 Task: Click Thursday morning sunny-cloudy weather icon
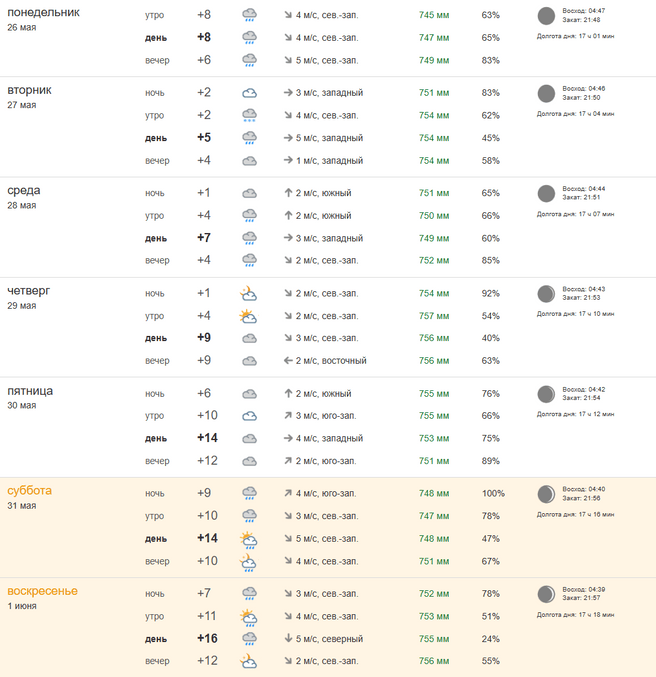click(x=248, y=316)
